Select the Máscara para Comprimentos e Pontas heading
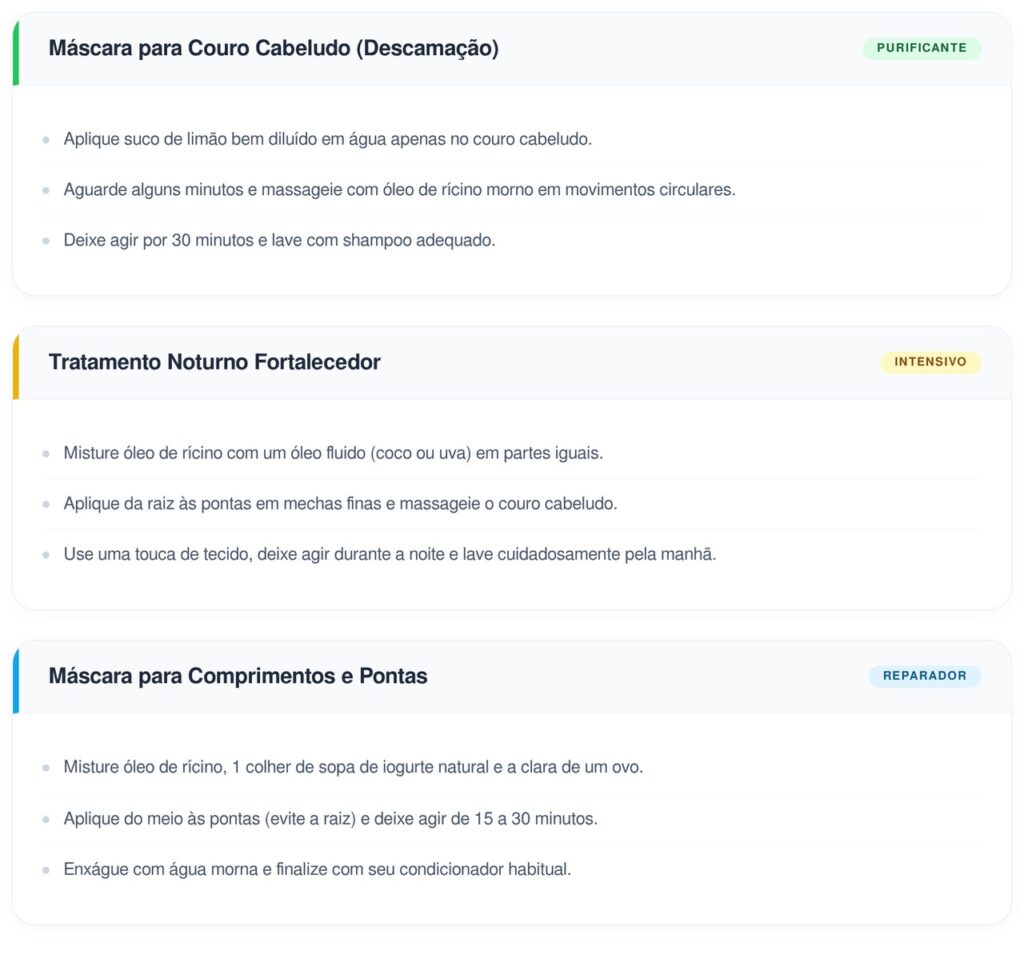The image size is (1024, 966). [238, 676]
